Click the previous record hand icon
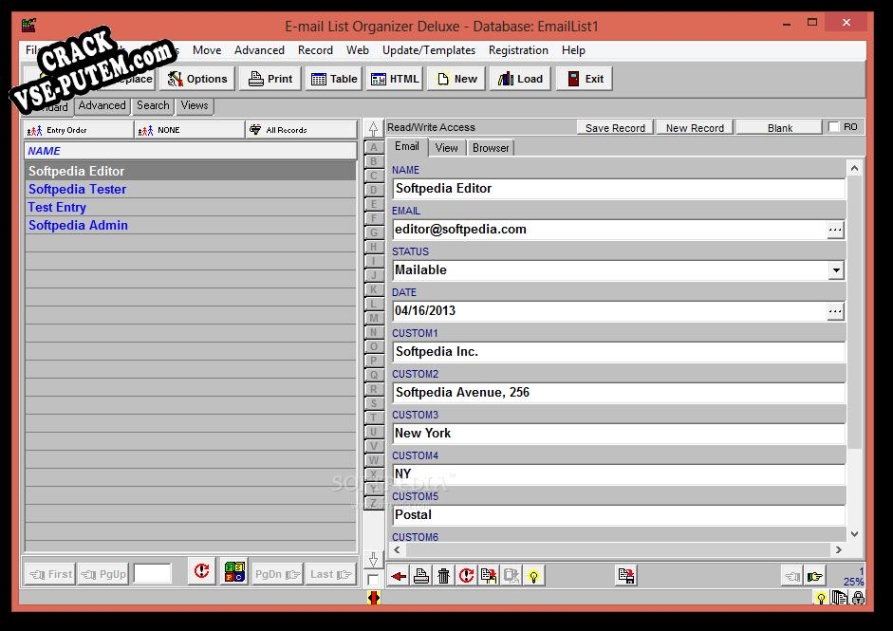Screen dimensions: 893x631 (x=792, y=576)
